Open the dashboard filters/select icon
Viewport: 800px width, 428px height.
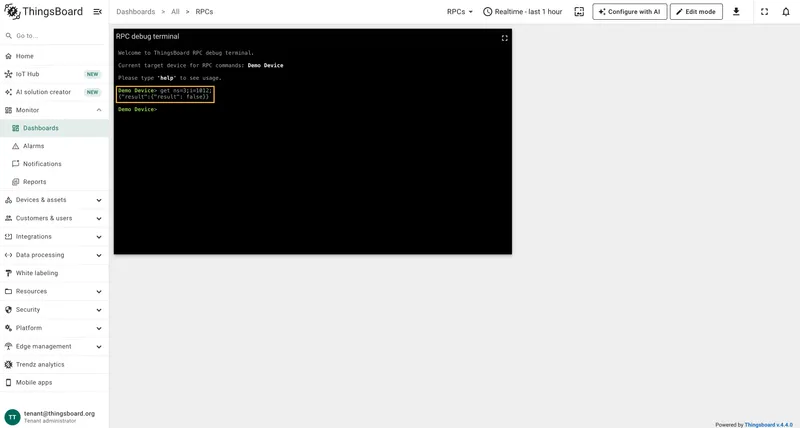pos(579,11)
